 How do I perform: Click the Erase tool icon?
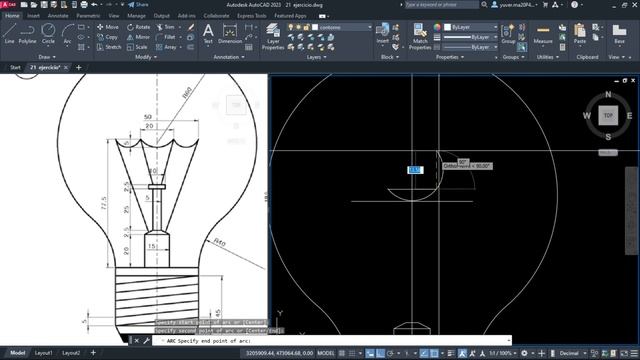point(191,27)
